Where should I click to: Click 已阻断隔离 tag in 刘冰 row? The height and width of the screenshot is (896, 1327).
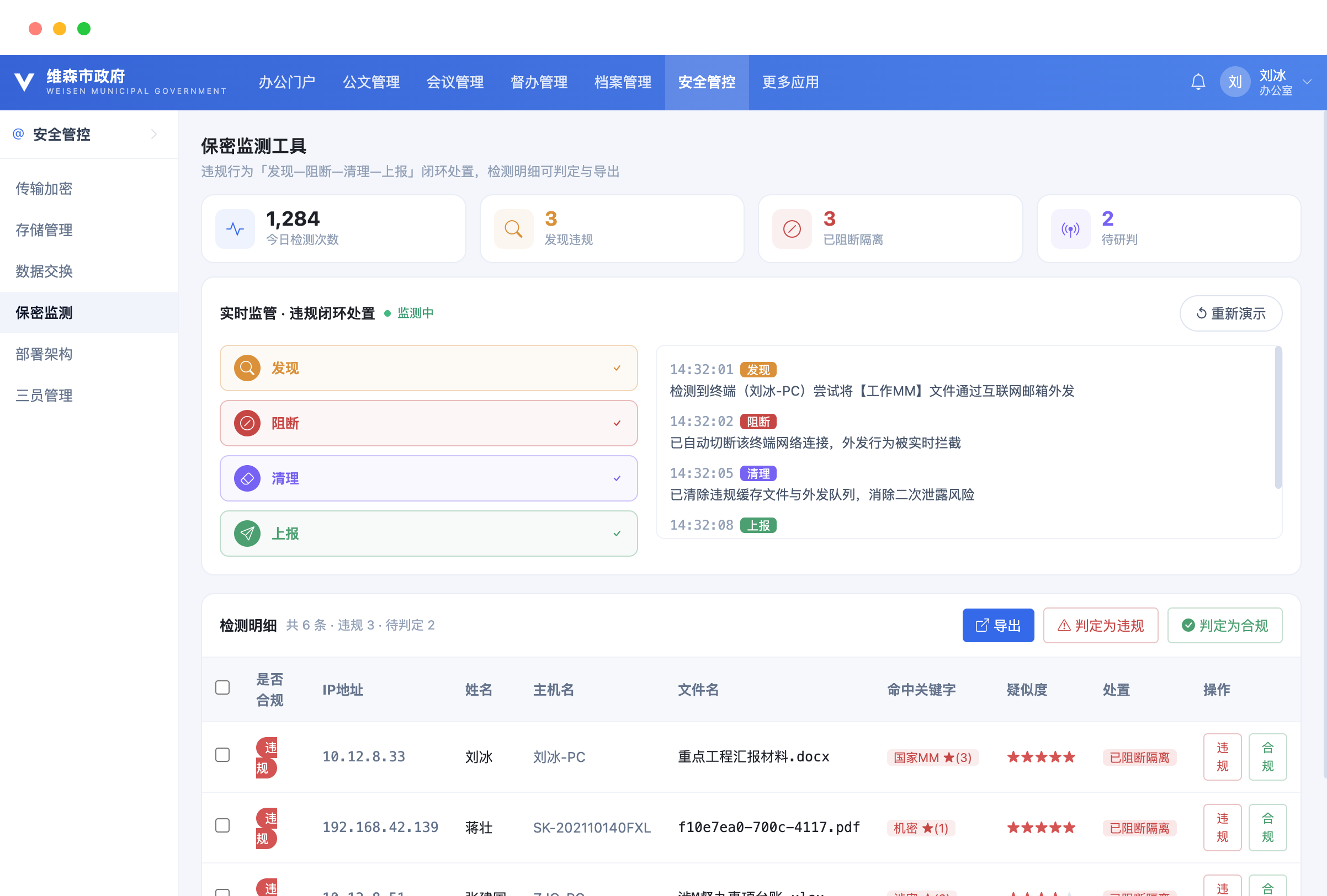(1139, 758)
